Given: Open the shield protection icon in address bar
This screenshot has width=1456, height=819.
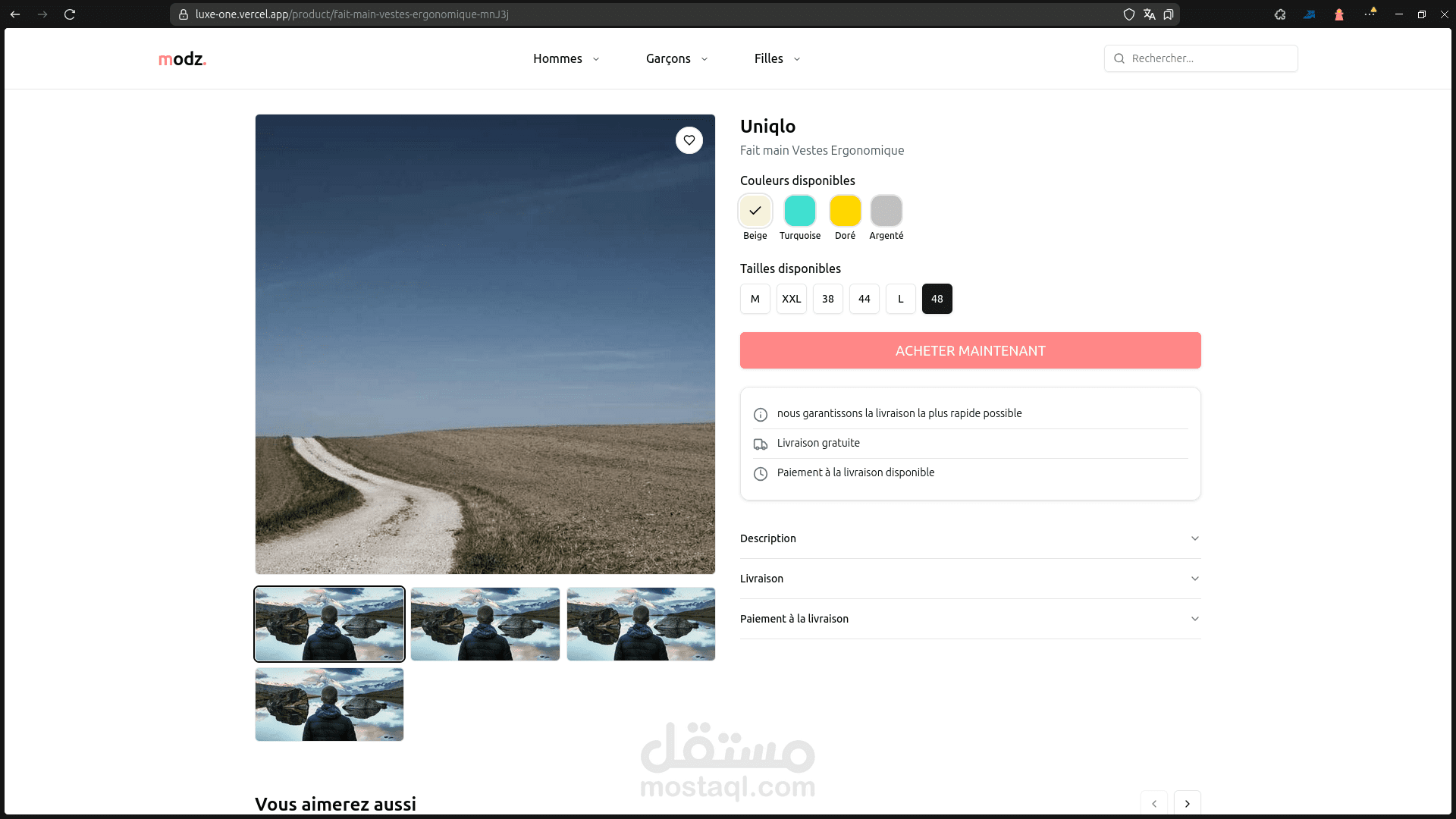Looking at the screenshot, I should point(1129,14).
